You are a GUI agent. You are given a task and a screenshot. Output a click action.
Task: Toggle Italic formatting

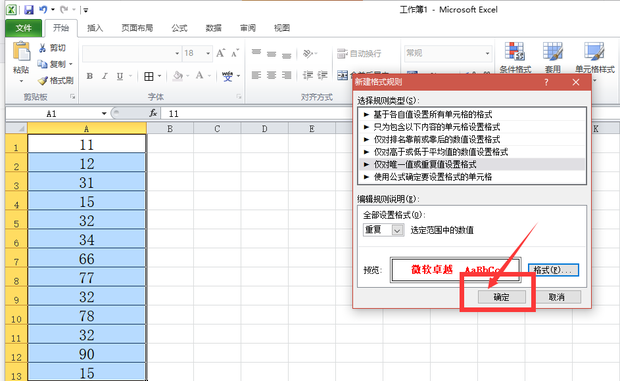pos(104,76)
